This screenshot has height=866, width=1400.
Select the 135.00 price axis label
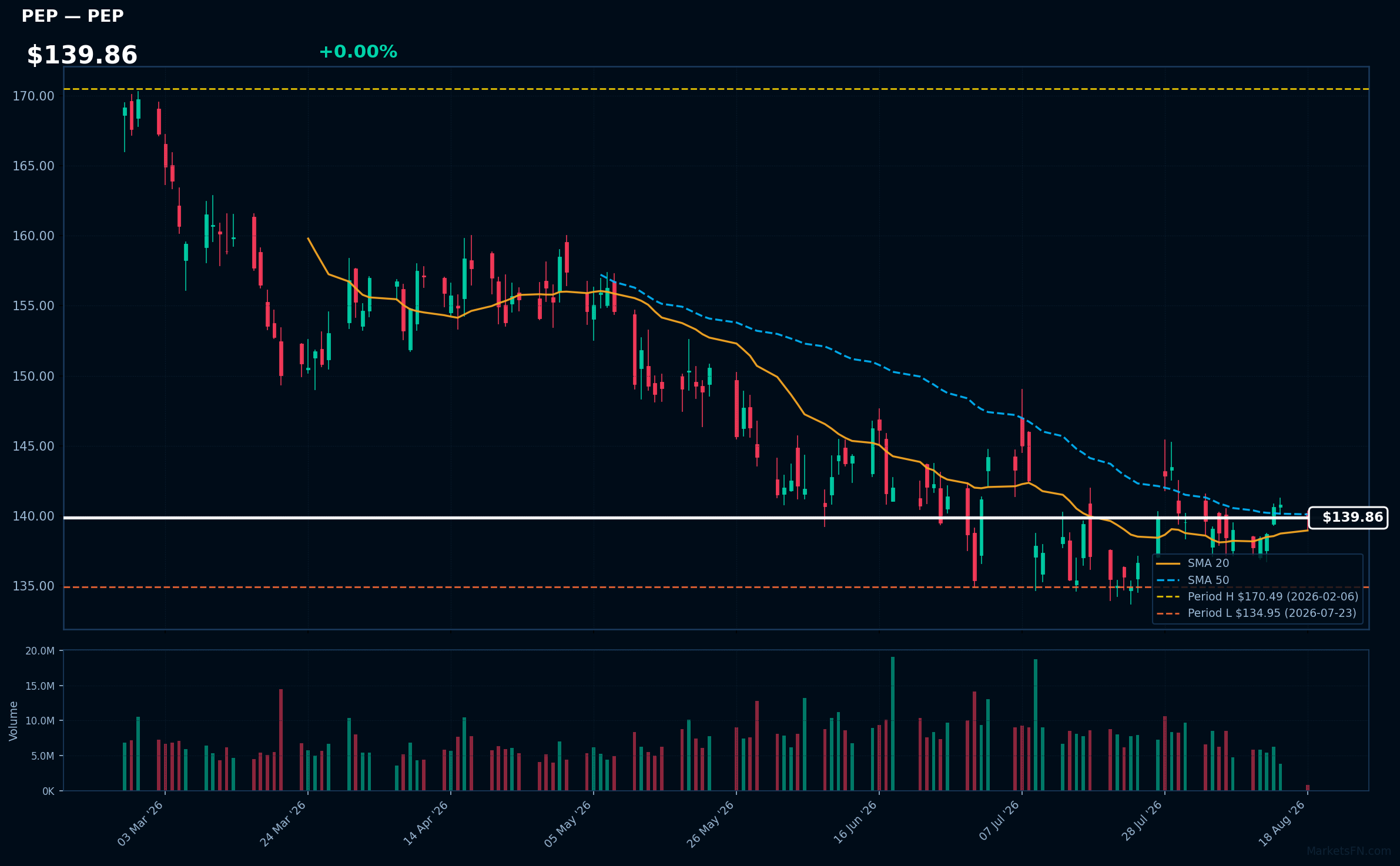tap(34, 586)
